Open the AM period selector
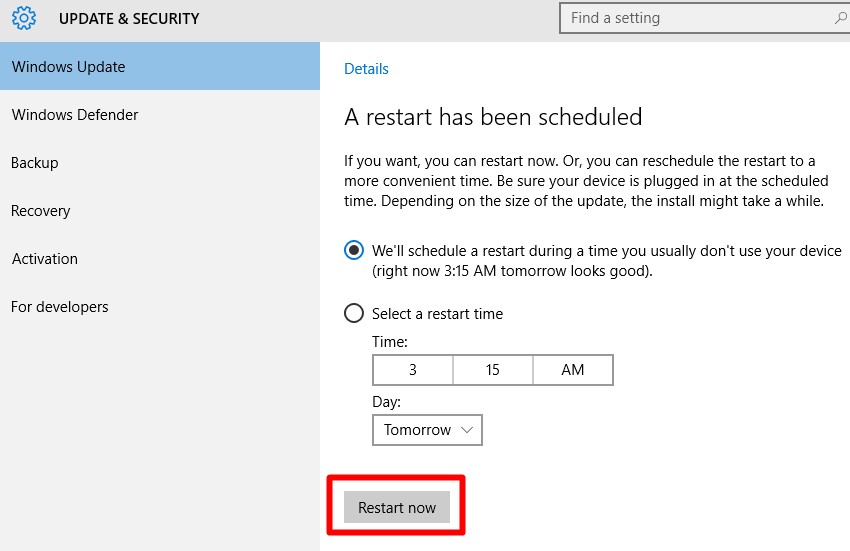Screen dimensions: 850x551 click(573, 370)
